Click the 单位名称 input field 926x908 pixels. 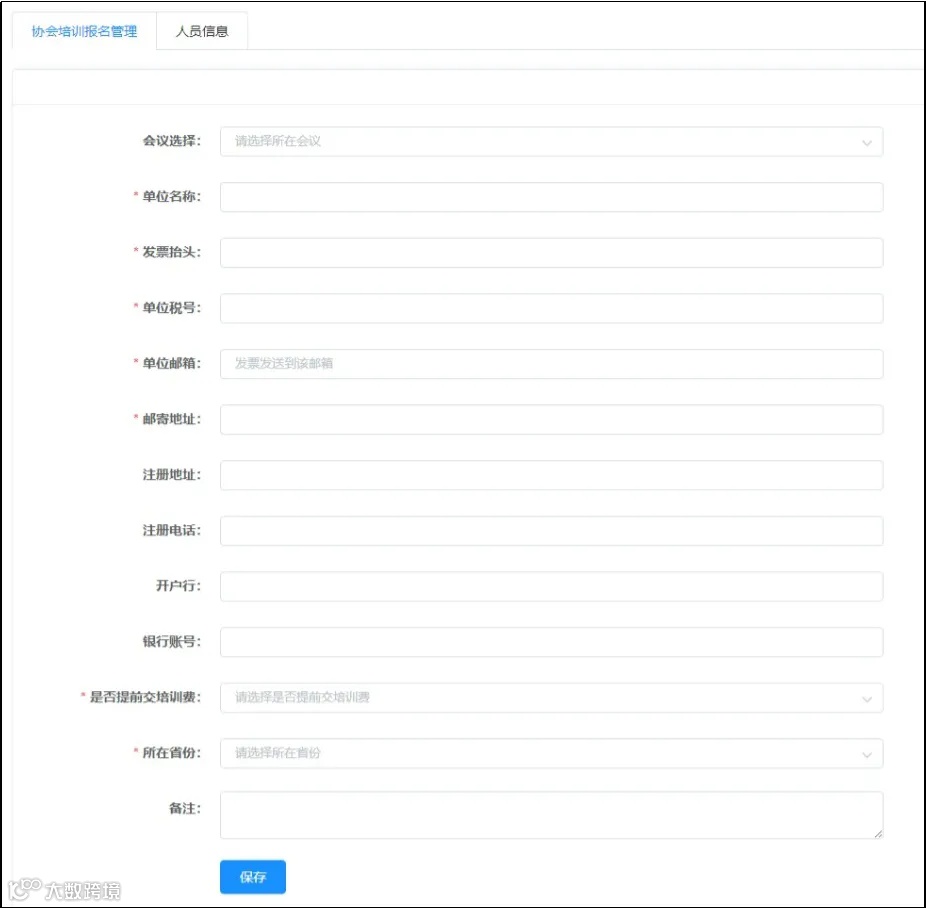pyautogui.click(x=552, y=197)
